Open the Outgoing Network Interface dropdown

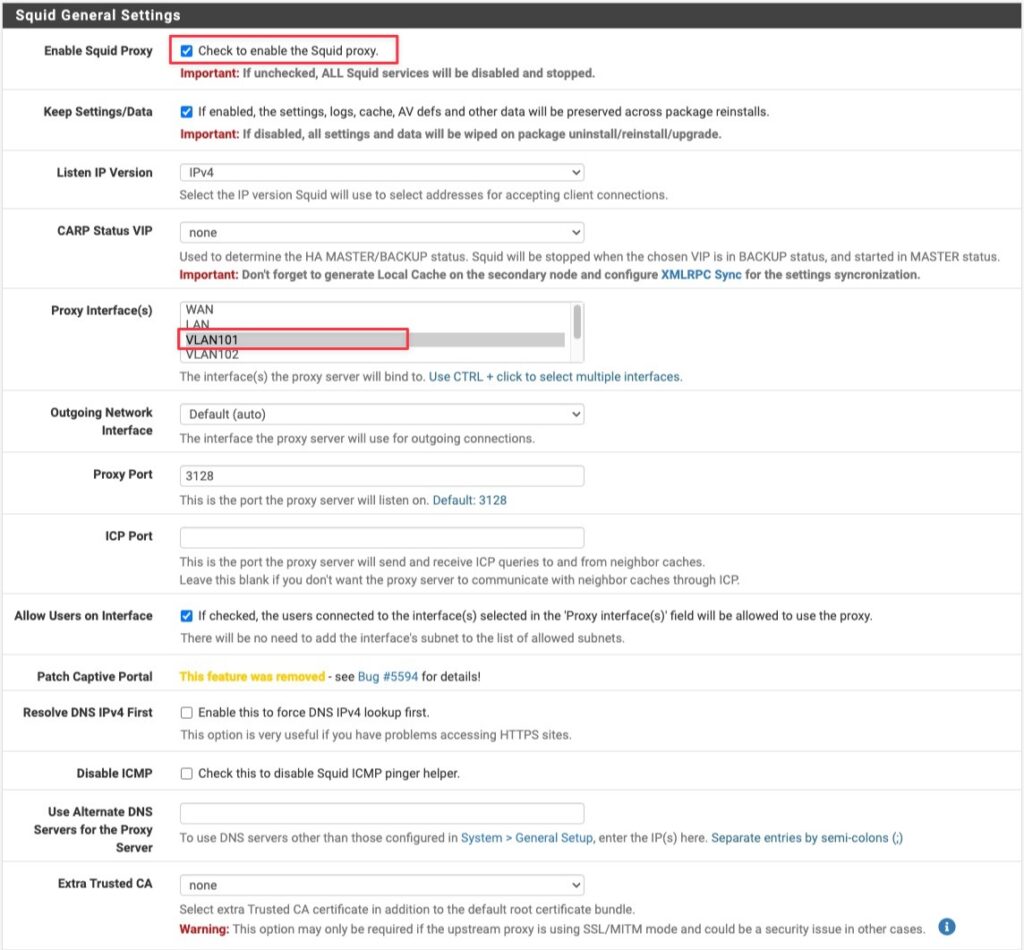pos(381,414)
